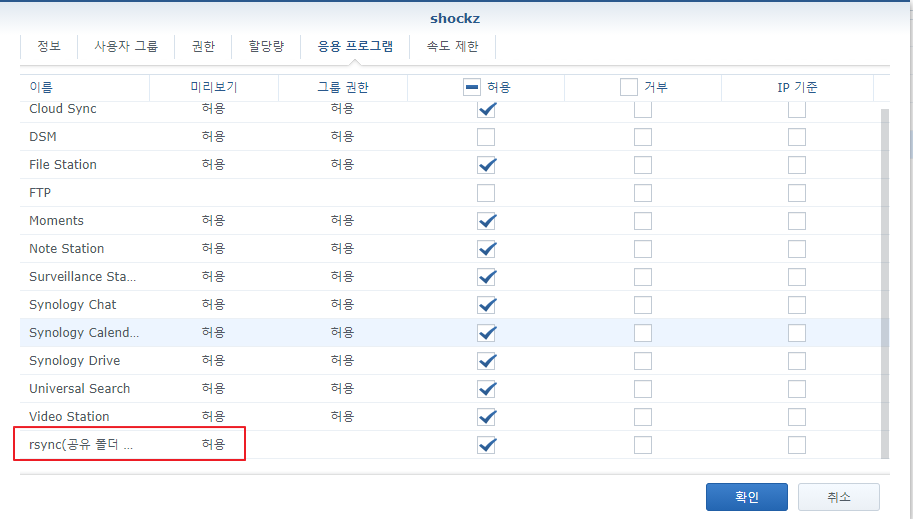
Task: Click the 취소 button
Action: coord(838,497)
